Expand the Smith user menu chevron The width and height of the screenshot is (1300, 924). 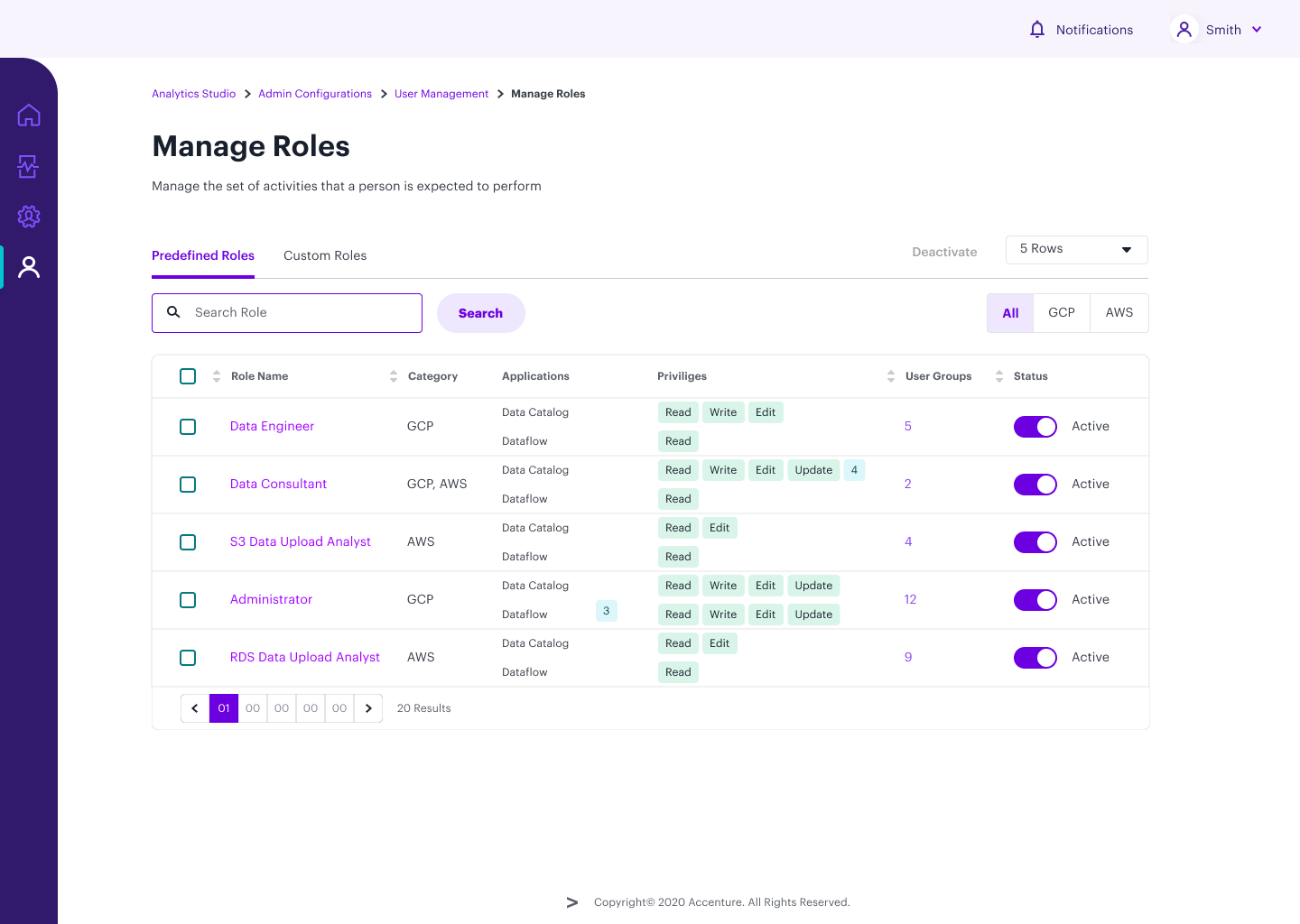[x=1257, y=30]
